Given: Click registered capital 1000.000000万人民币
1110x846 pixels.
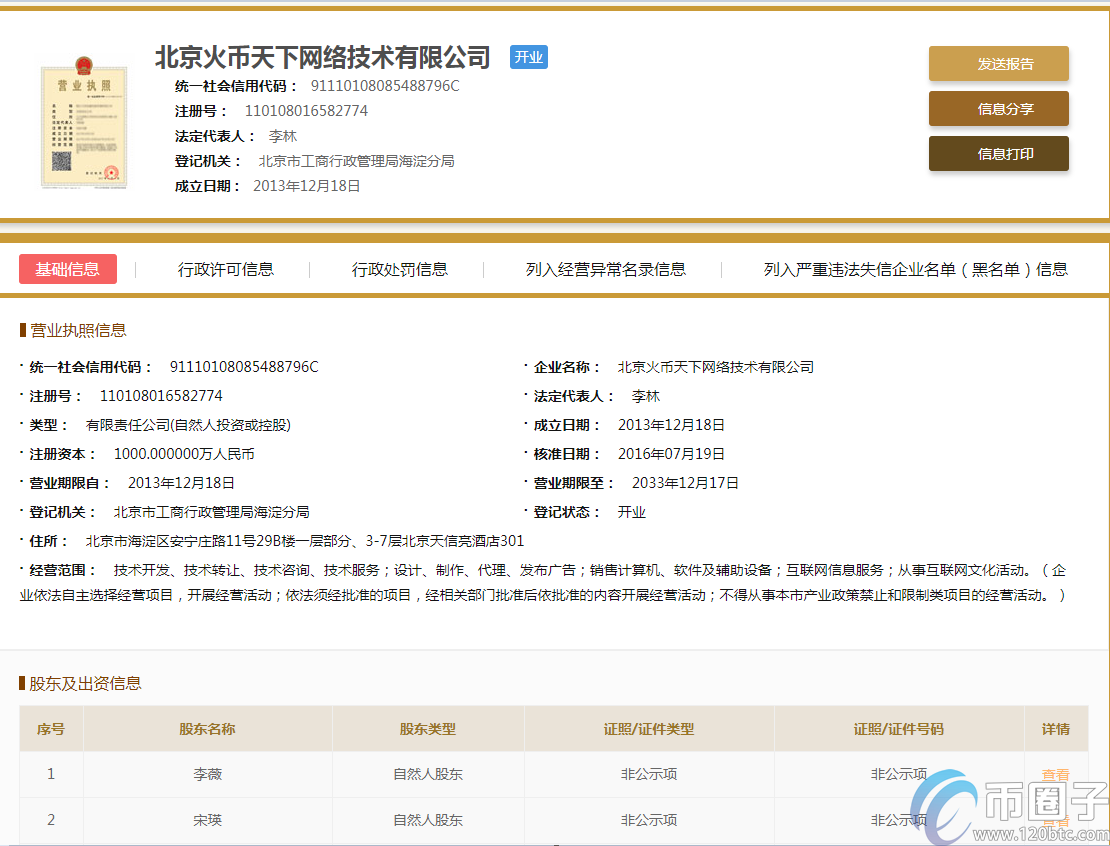Looking at the screenshot, I should point(184,454).
